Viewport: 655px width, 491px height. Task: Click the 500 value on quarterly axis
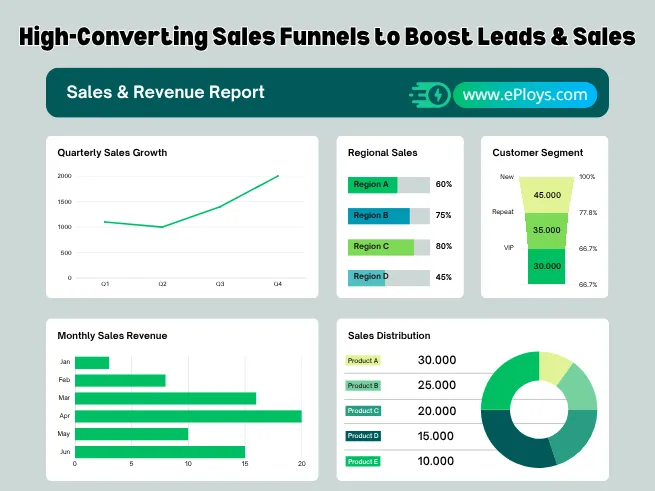(x=66, y=253)
